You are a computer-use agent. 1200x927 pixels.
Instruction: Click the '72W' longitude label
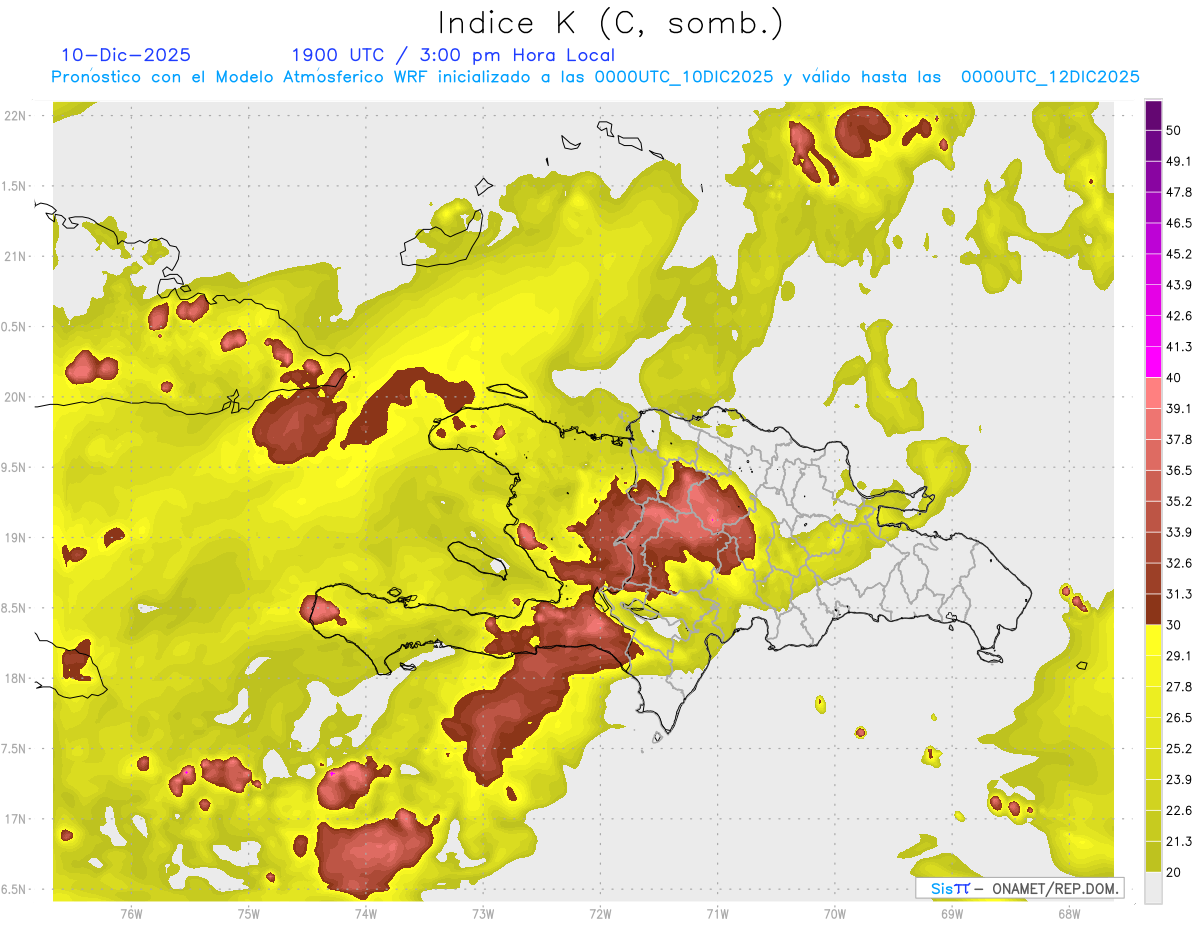(600, 913)
